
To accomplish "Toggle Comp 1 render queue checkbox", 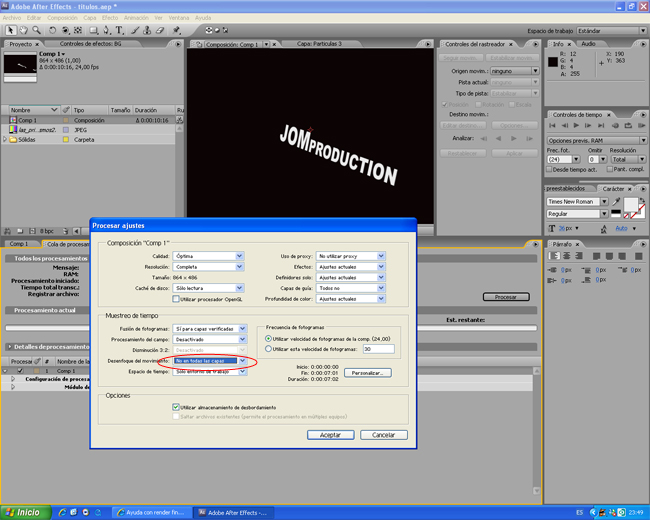I will (x=20, y=371).
